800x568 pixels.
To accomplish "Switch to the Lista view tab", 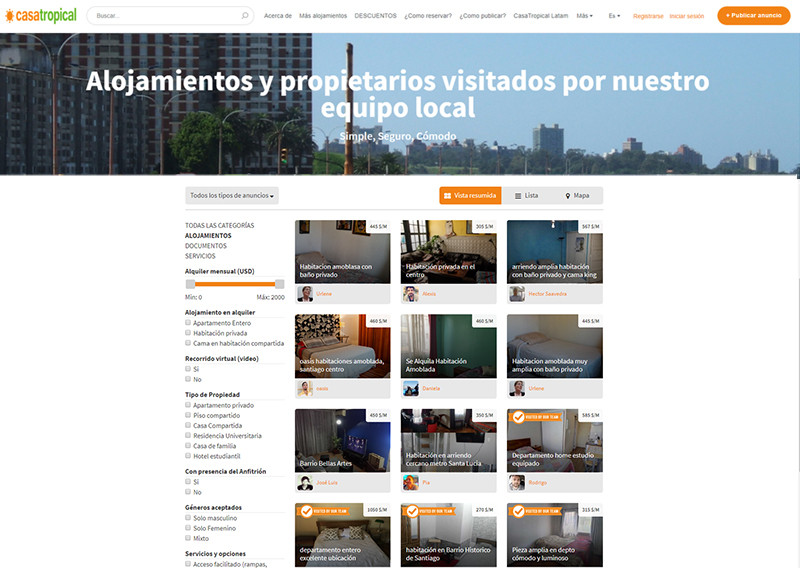I will [x=526, y=196].
